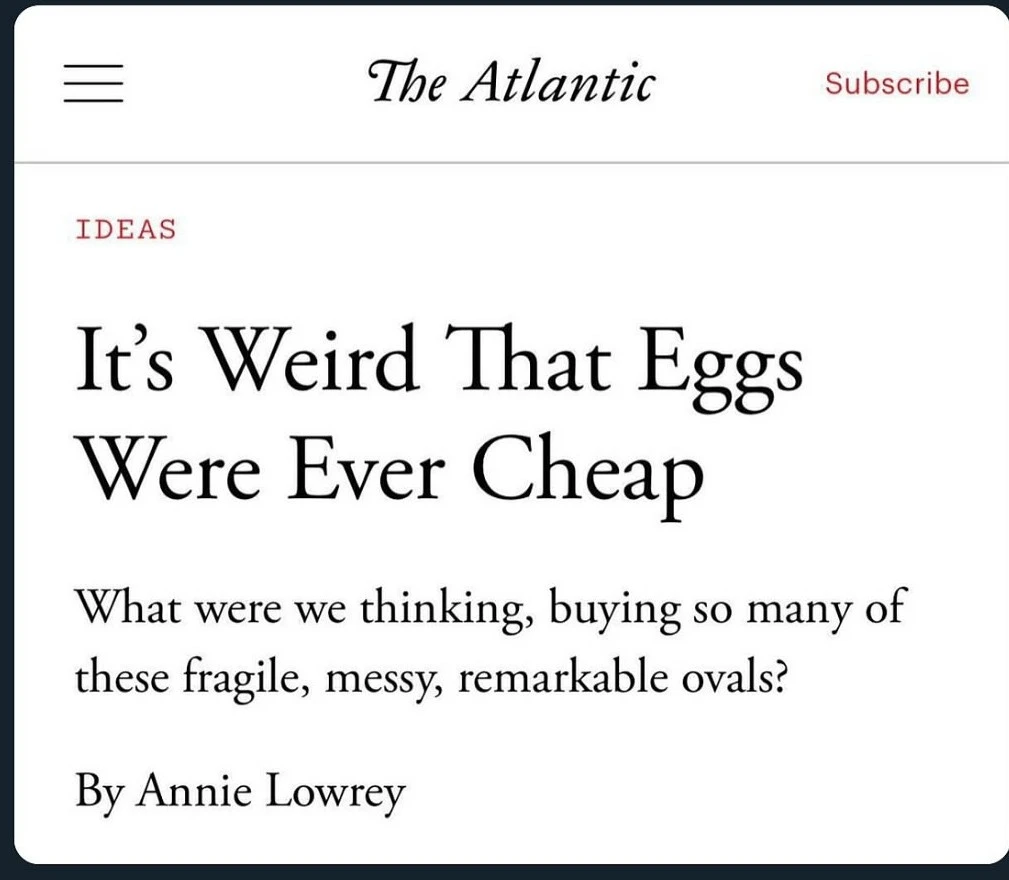Click the article subtitle text

488,643
